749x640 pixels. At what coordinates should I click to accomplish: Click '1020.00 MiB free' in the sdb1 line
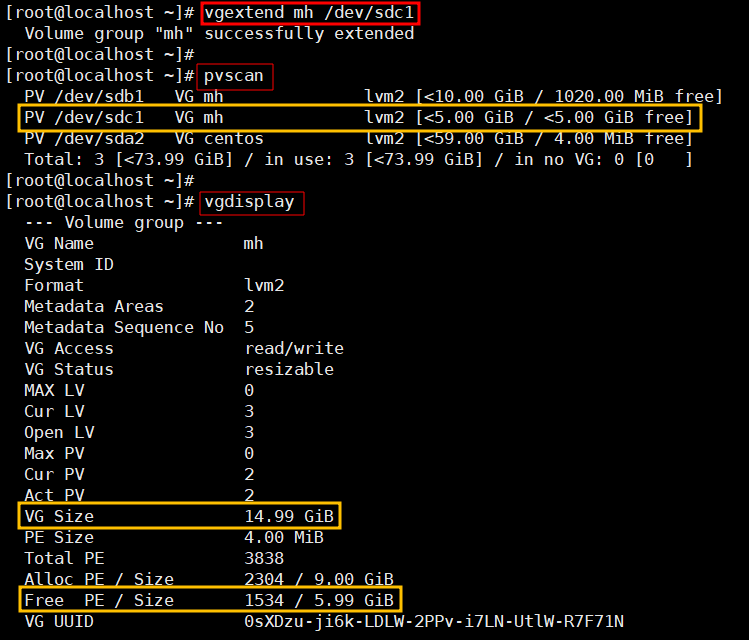[x=638, y=96]
